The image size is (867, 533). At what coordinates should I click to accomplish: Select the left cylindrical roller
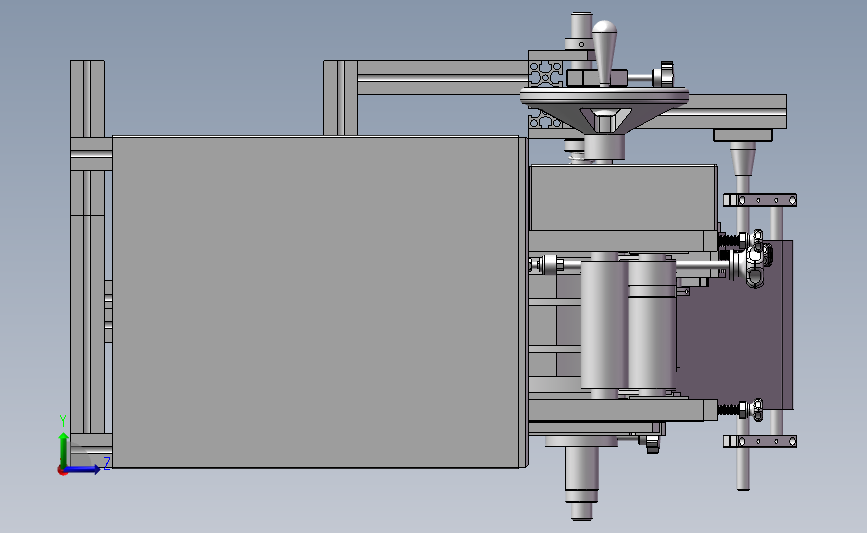[603, 325]
